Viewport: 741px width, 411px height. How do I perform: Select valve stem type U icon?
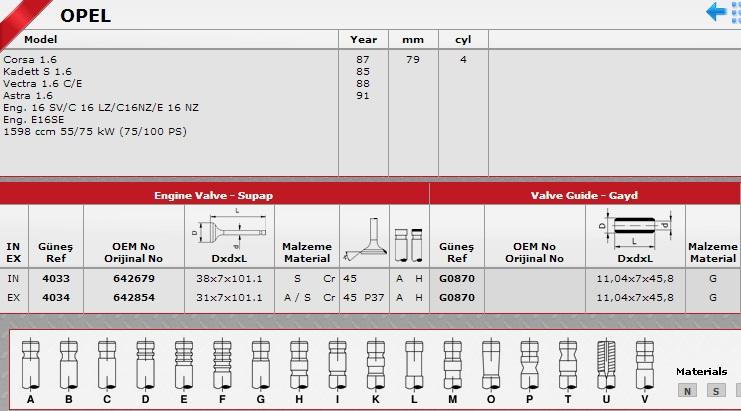click(606, 364)
